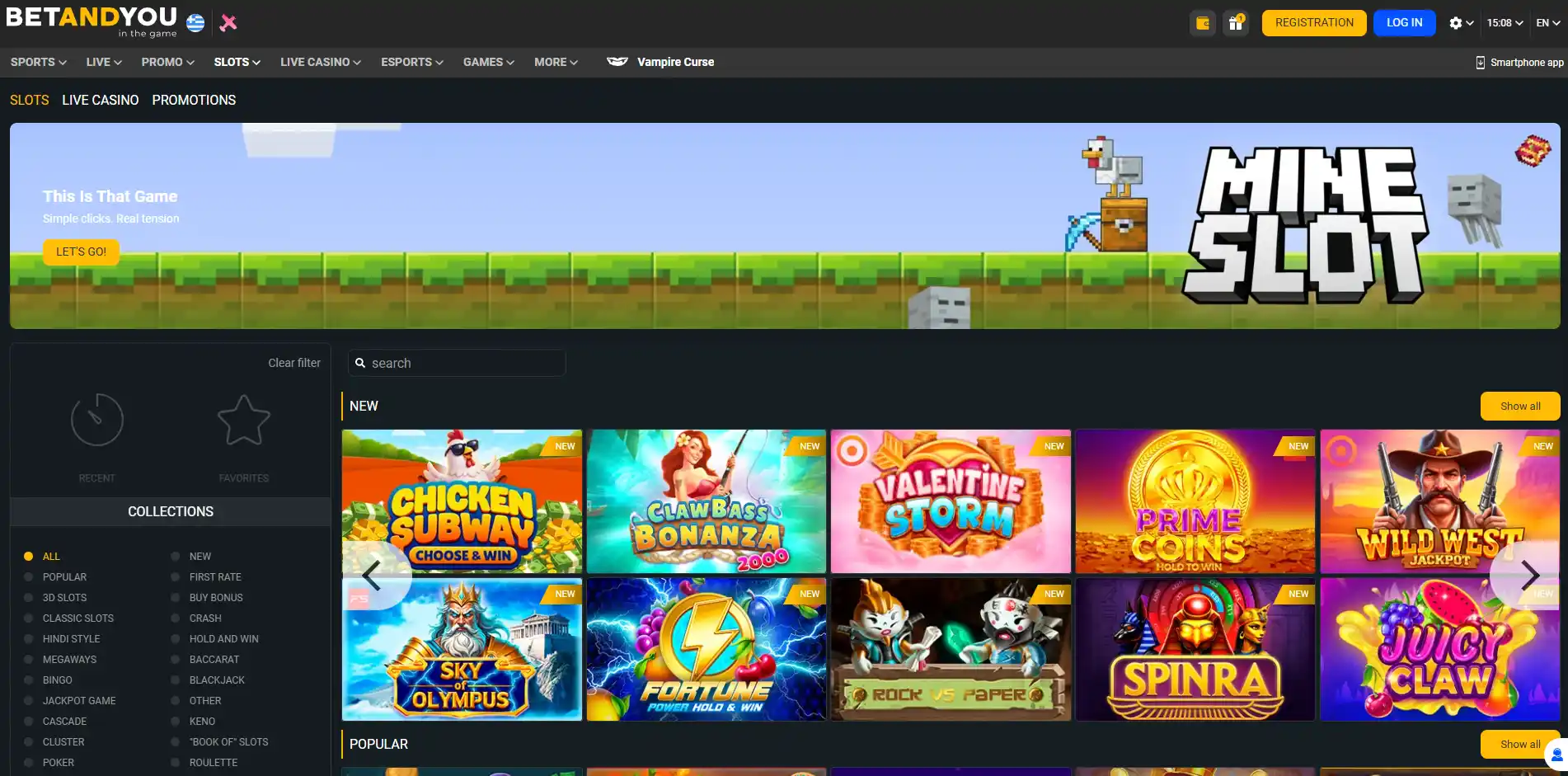Expand the LIVE CASINO menu in navigation bar
Viewport: 1568px width, 776px height.
tap(321, 62)
